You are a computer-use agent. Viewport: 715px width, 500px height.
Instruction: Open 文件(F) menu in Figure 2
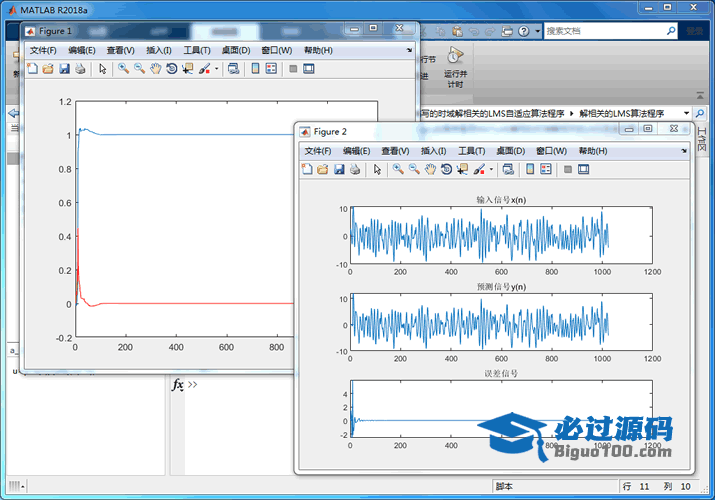tap(318, 151)
